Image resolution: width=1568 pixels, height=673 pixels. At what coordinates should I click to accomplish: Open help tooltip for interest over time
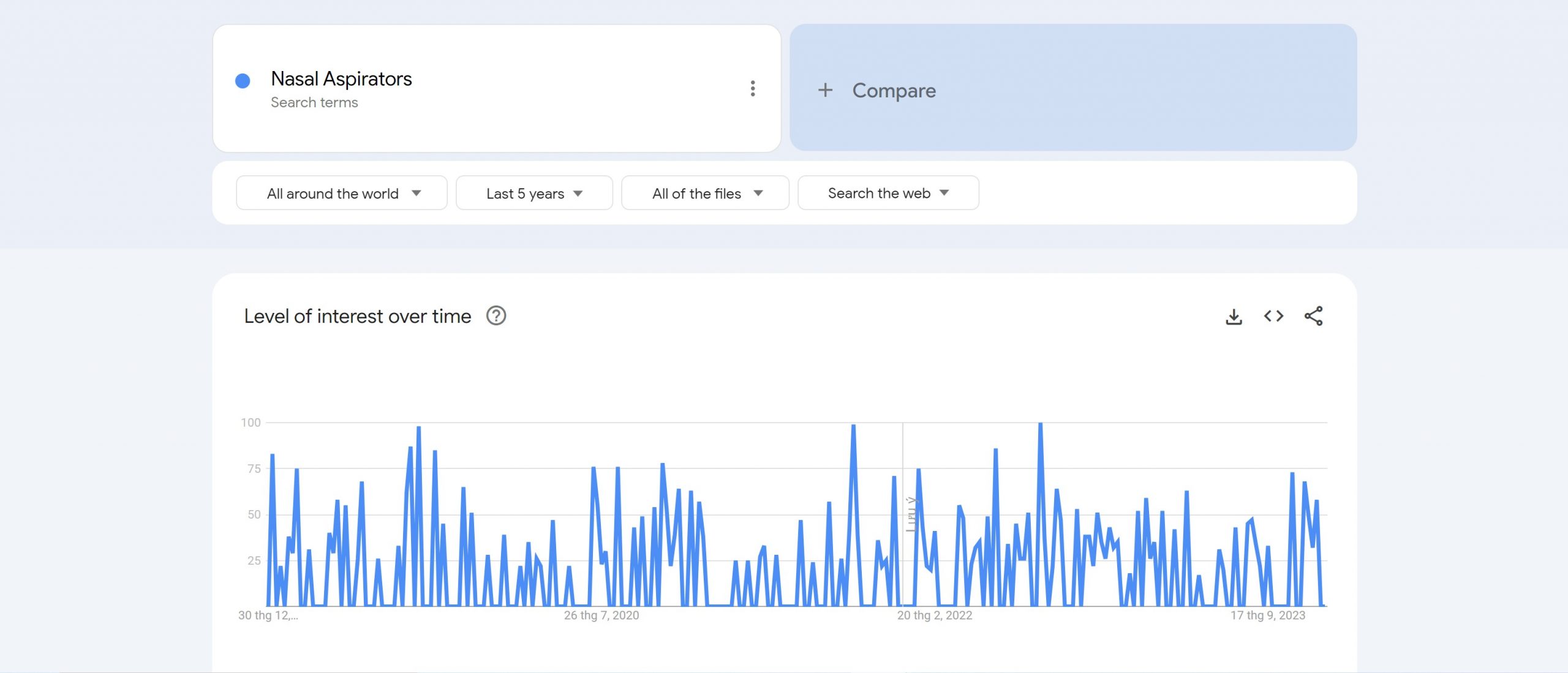(496, 316)
